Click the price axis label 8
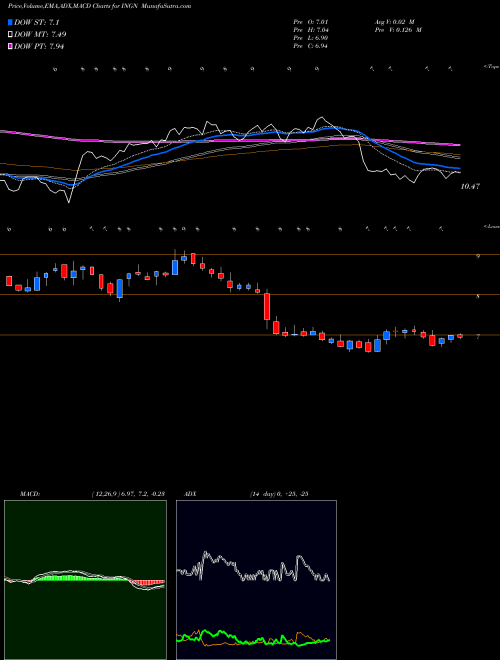The image size is (500, 660). pyautogui.click(x=478, y=296)
